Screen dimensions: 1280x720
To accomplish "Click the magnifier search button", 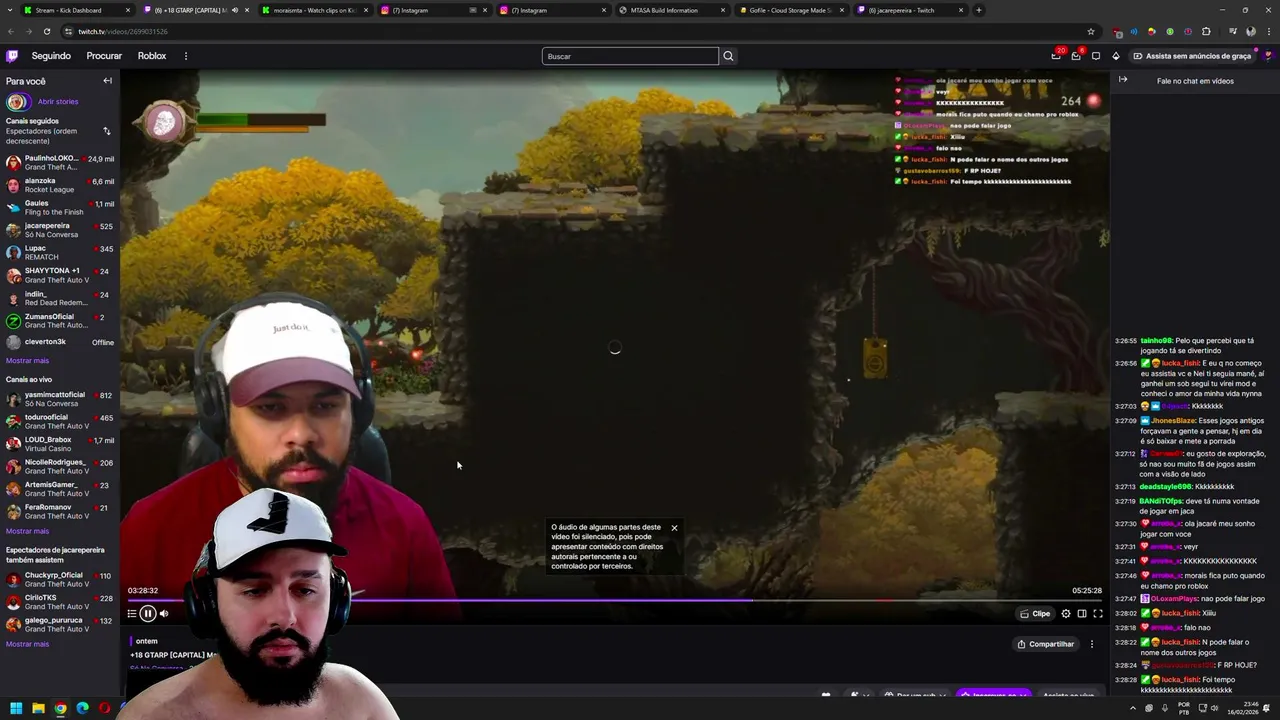I will pos(728,56).
